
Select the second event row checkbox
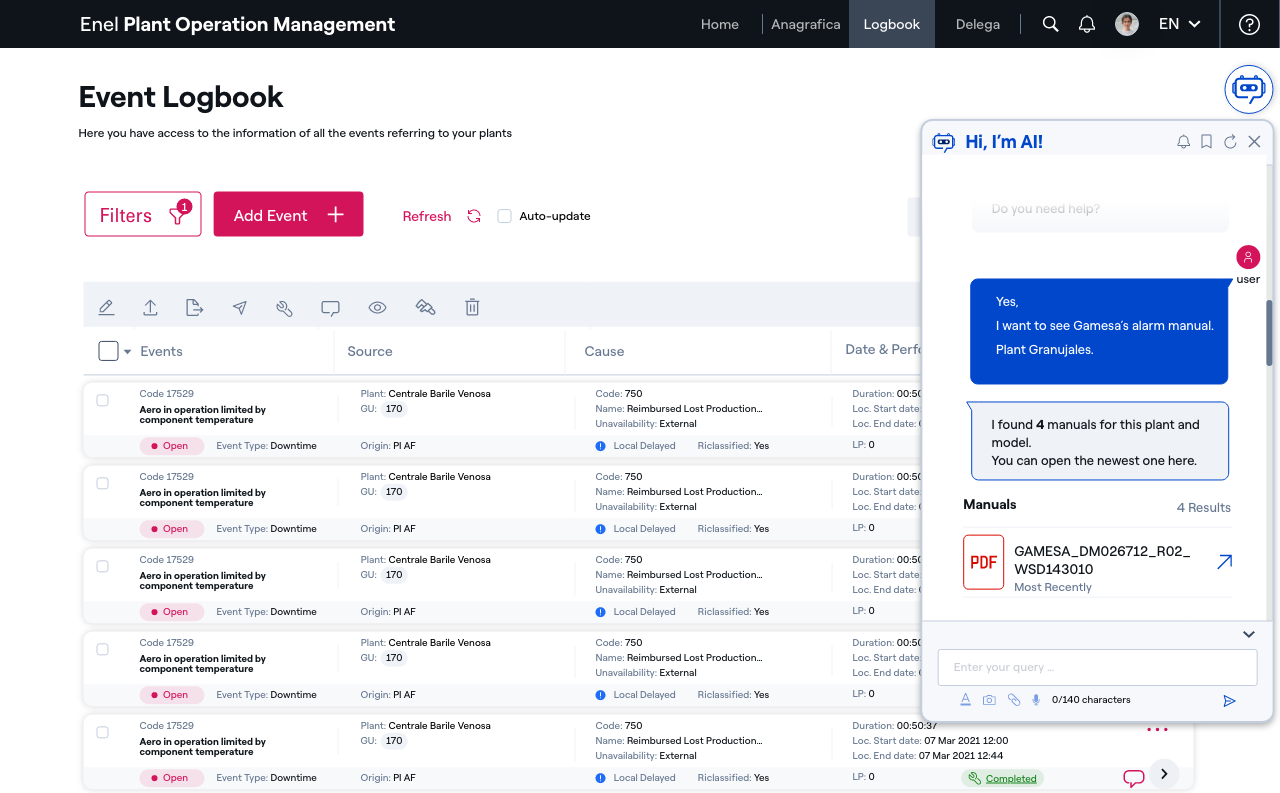[x=102, y=483]
